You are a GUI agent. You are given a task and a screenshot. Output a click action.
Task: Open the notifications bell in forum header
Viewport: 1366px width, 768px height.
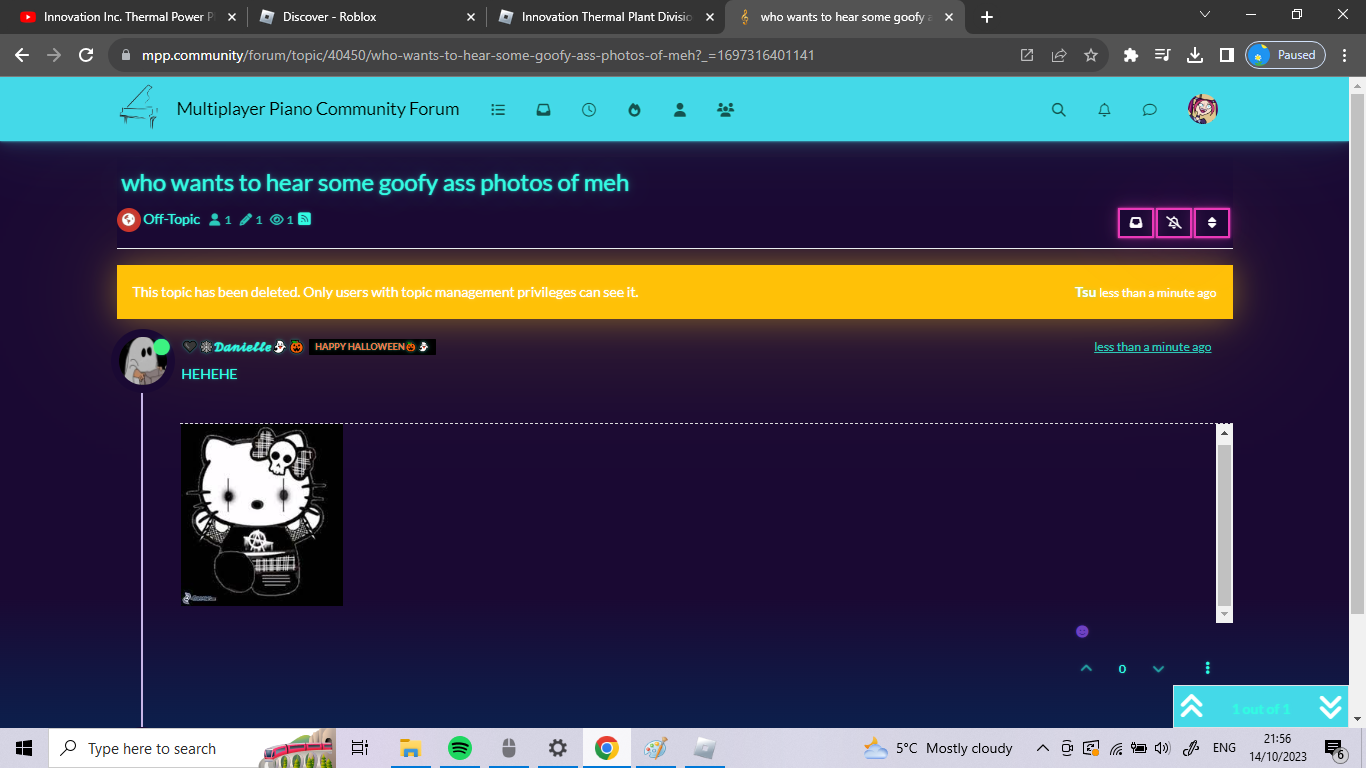click(x=1104, y=110)
